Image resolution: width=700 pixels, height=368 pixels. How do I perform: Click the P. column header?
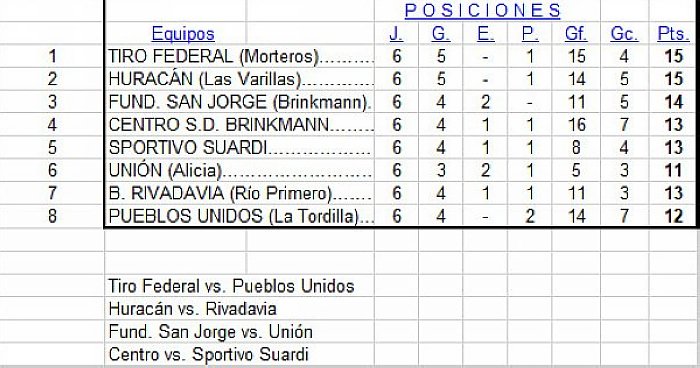(x=530, y=33)
